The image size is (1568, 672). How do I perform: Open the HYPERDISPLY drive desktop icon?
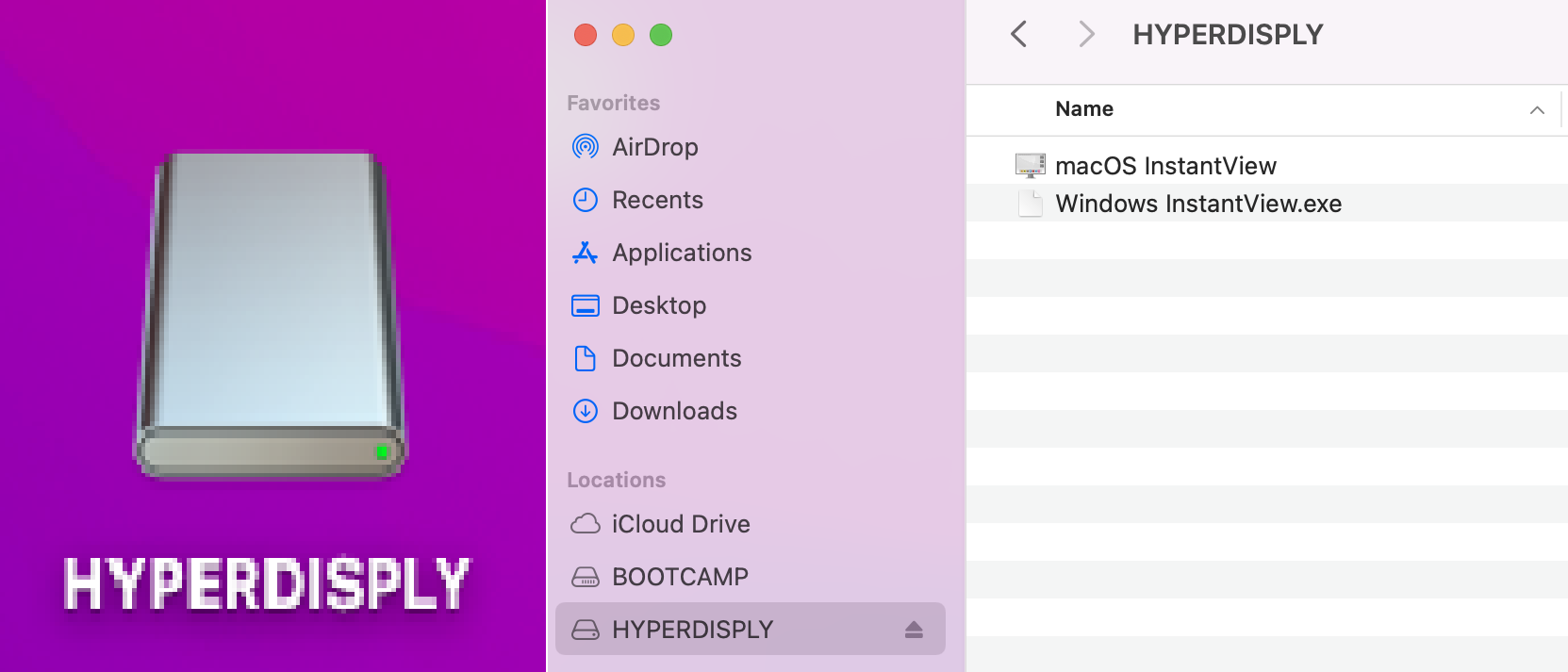coord(272,316)
